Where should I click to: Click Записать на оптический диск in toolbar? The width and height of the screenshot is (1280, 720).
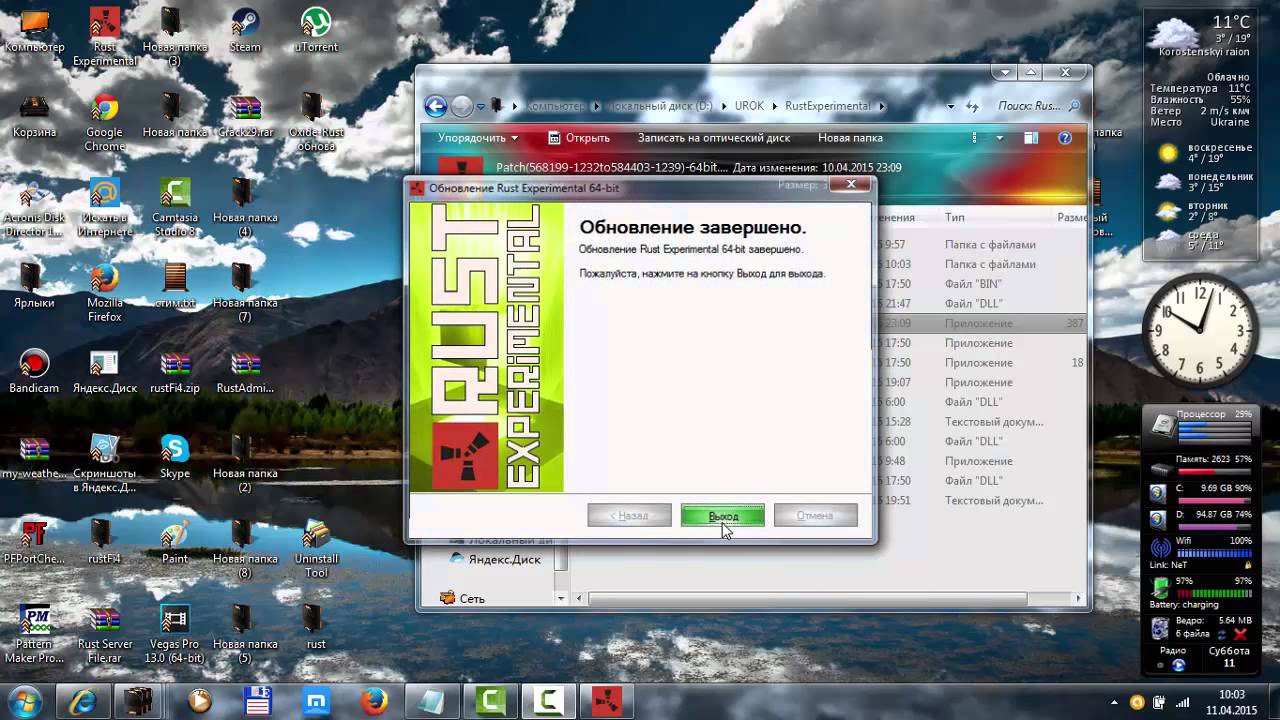(714, 138)
